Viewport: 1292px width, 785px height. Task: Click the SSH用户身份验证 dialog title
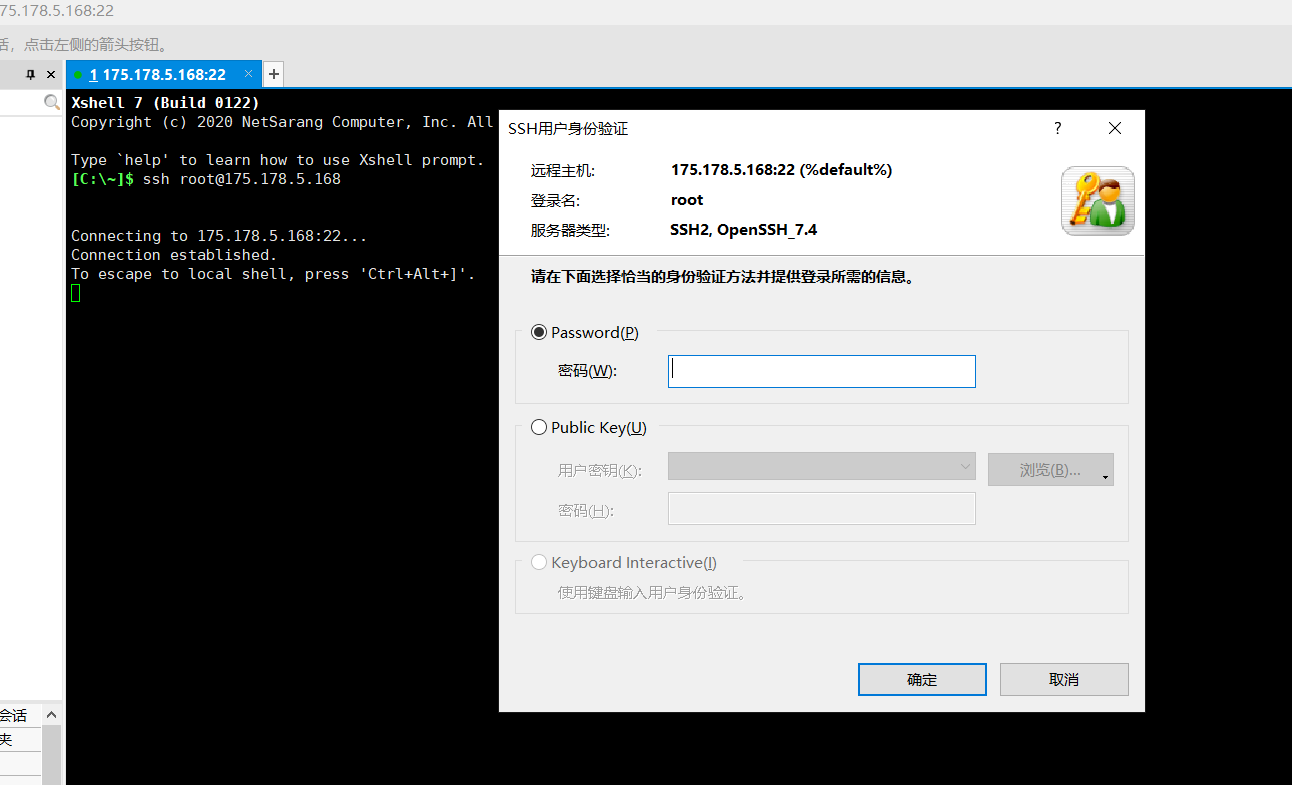coord(568,129)
